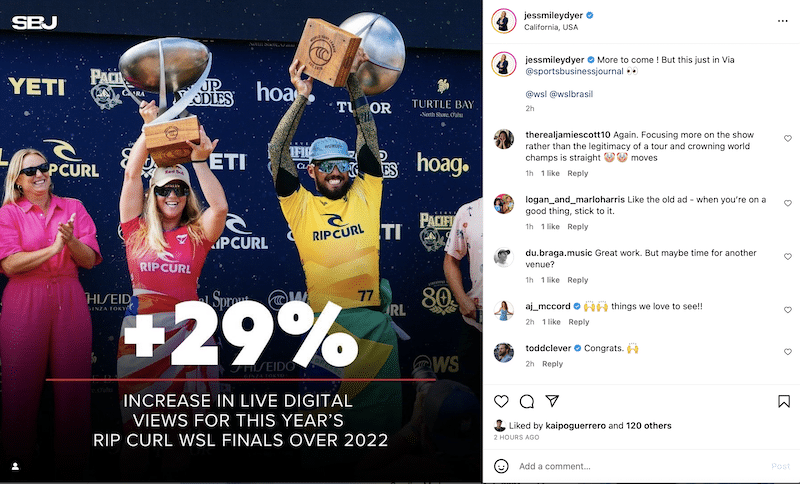800x484 pixels.
Task: View the 120 others who liked
Action: point(648,425)
